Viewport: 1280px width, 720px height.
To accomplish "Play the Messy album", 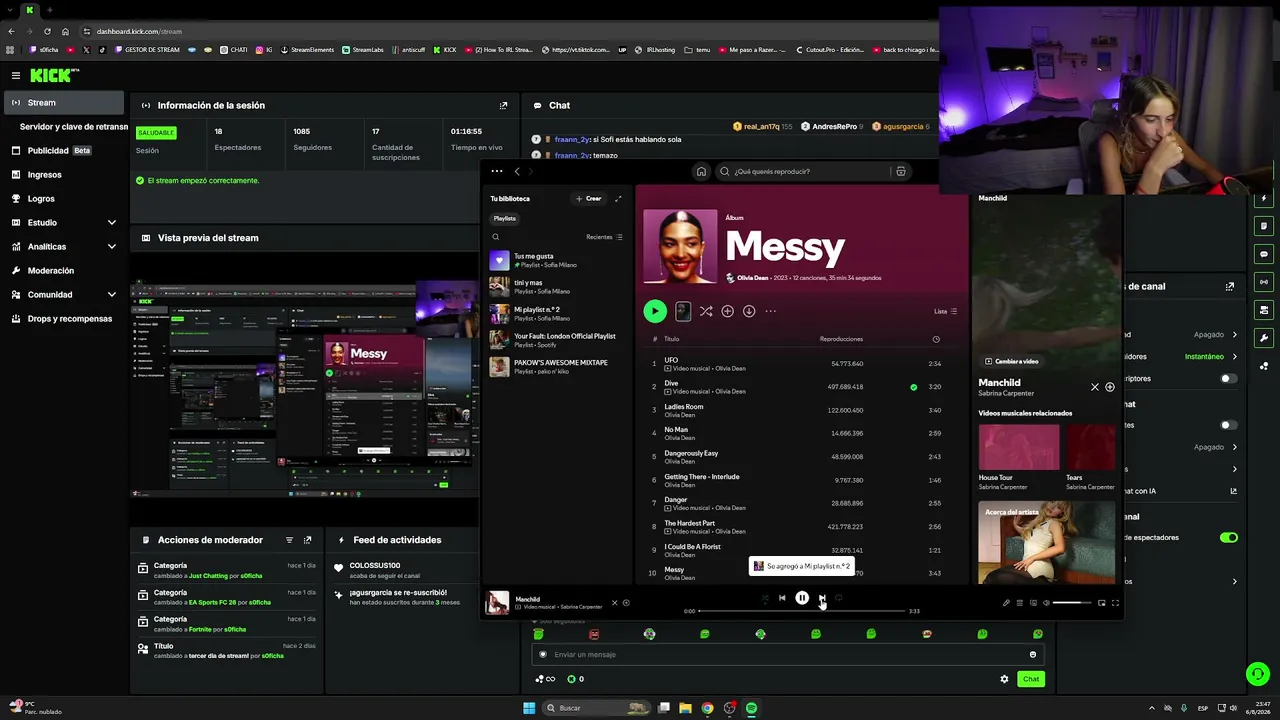I will point(655,311).
